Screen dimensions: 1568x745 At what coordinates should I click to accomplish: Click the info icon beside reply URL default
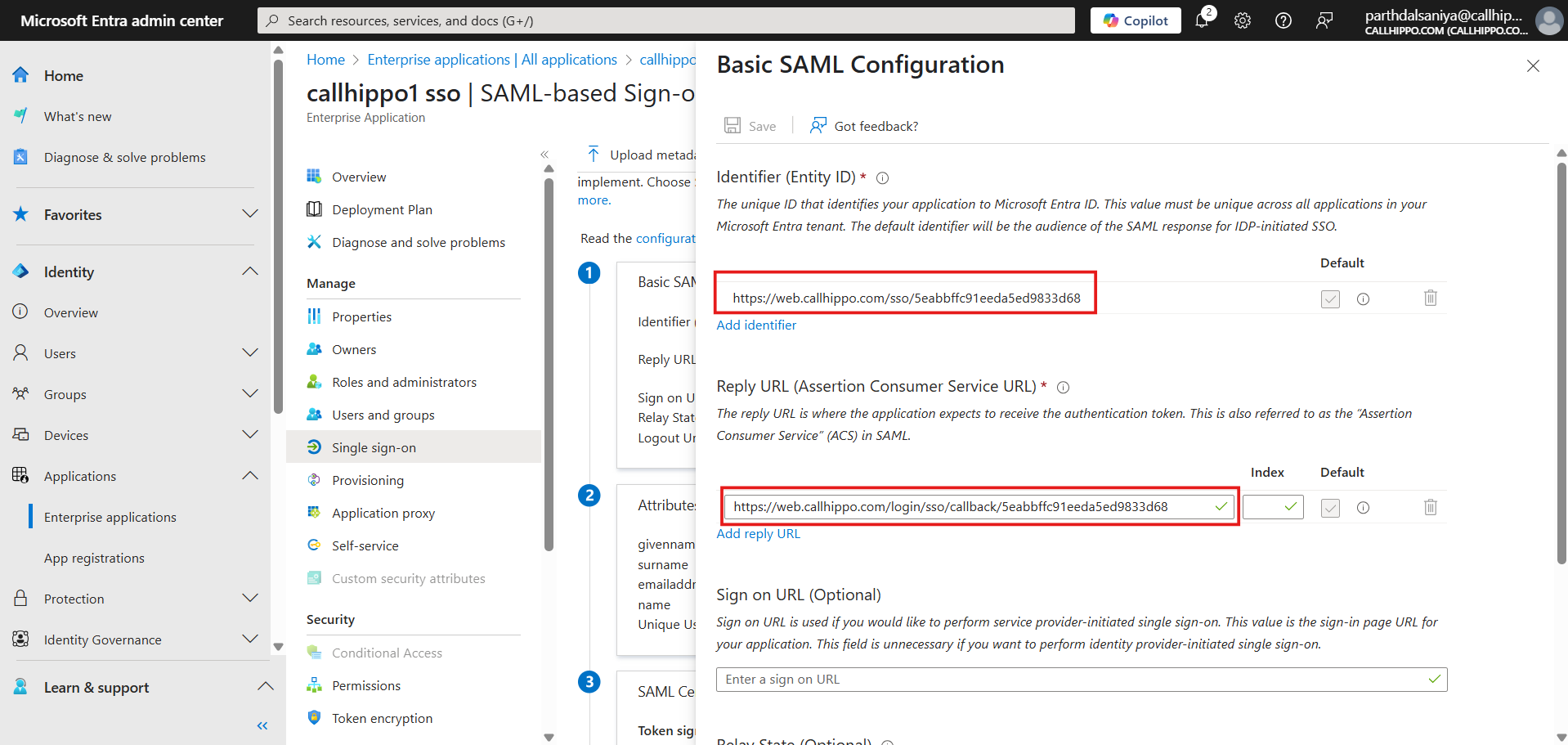[x=1363, y=508]
